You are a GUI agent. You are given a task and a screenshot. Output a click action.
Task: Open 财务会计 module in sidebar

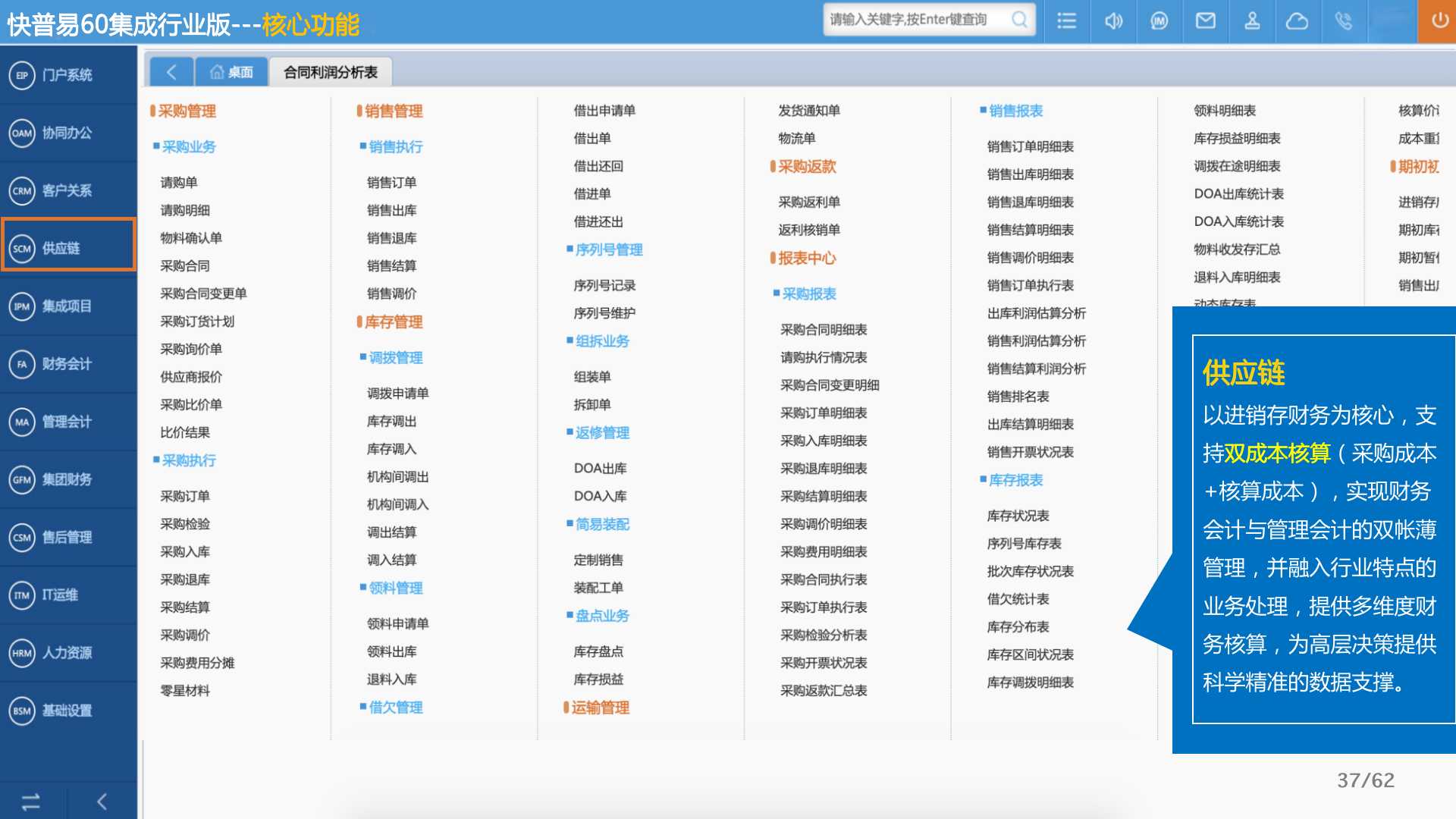[67, 364]
